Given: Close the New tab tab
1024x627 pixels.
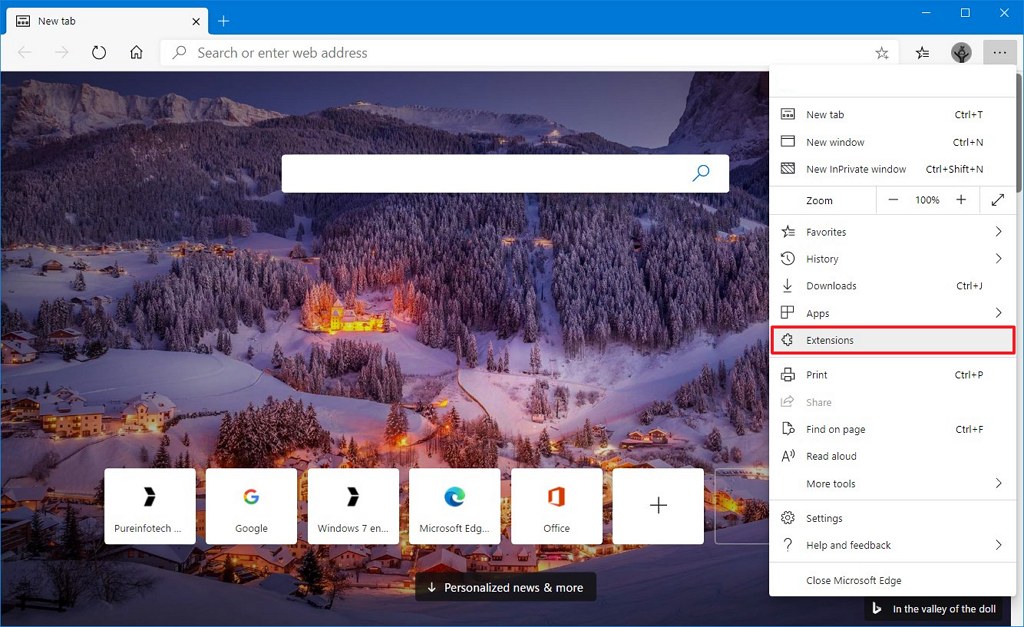Looking at the screenshot, I should pyautogui.click(x=196, y=22).
